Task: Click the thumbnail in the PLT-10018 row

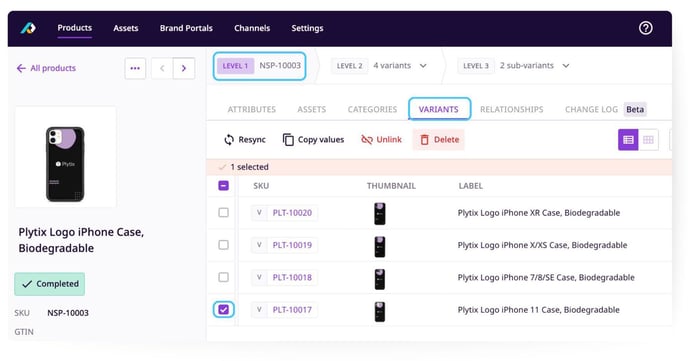Action: [380, 279]
